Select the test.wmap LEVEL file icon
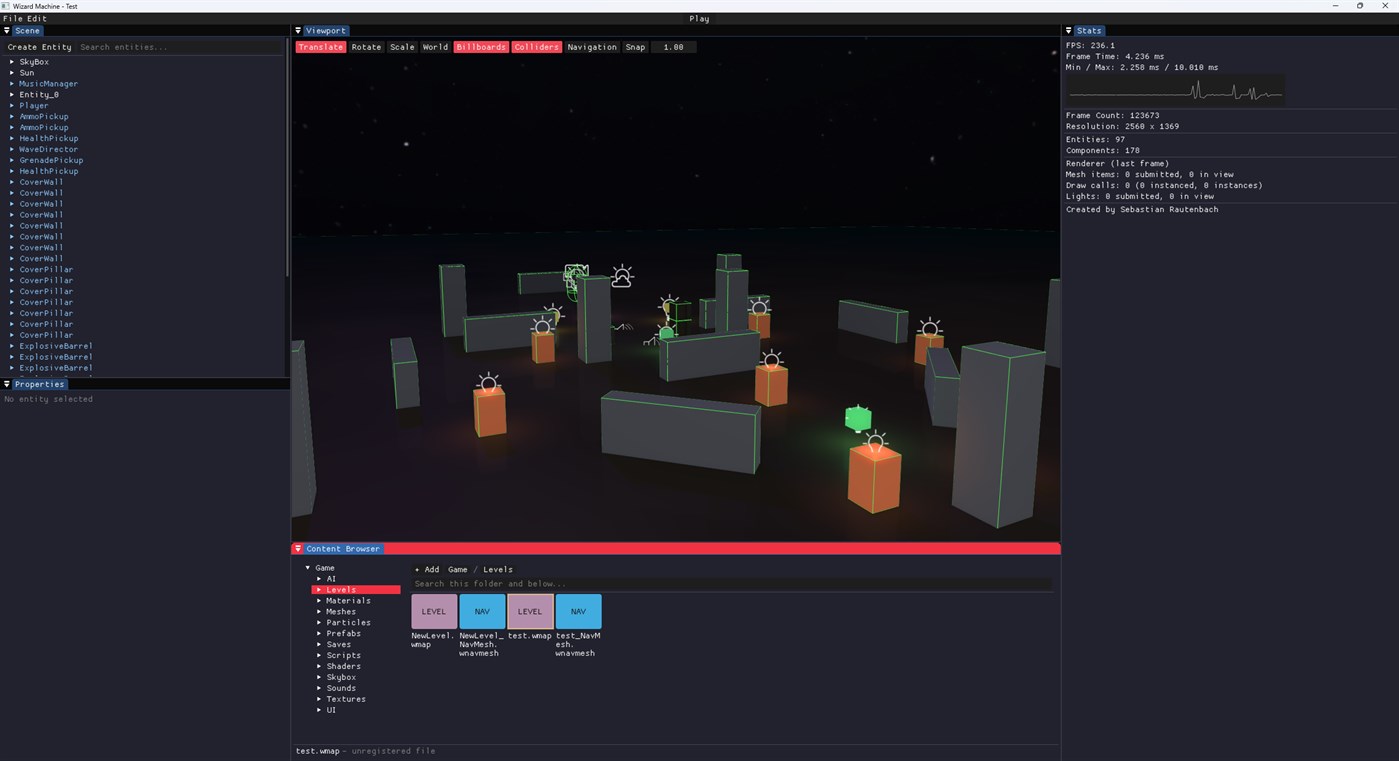The width and height of the screenshot is (1399, 761). pyautogui.click(x=530, y=611)
